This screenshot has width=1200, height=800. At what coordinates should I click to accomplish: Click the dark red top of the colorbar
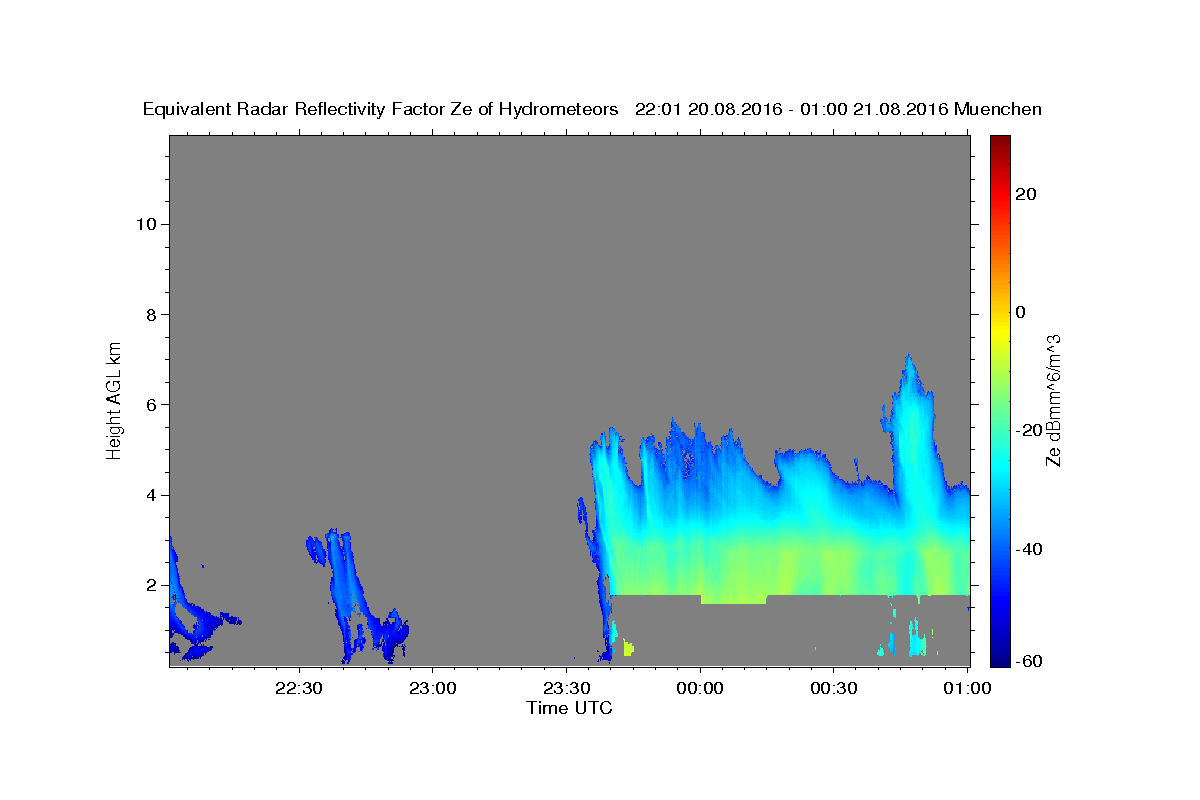coord(999,143)
